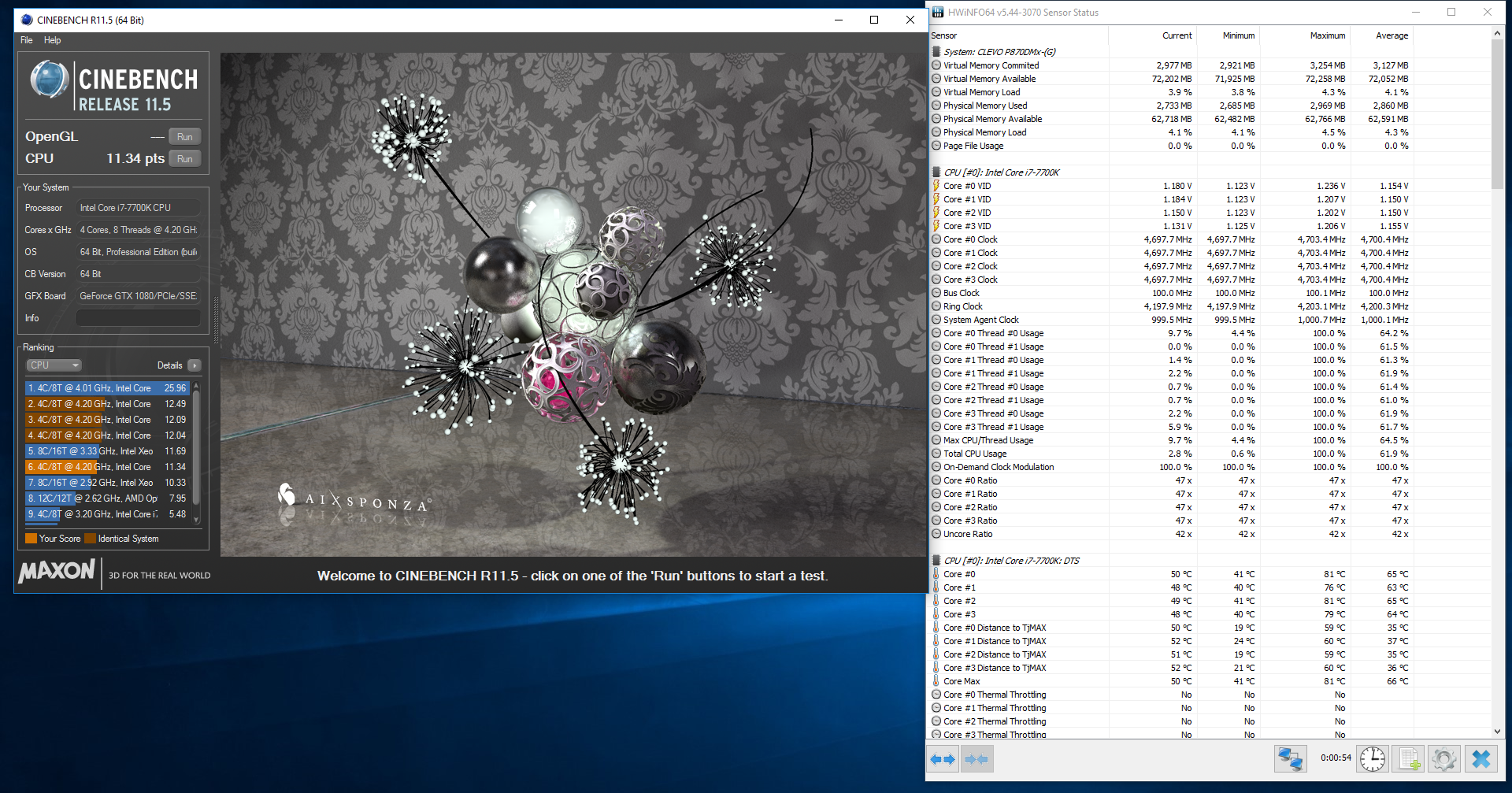Click the Virtual Memory Commited sensor icon
The width and height of the screenshot is (1512, 793).
[936, 65]
